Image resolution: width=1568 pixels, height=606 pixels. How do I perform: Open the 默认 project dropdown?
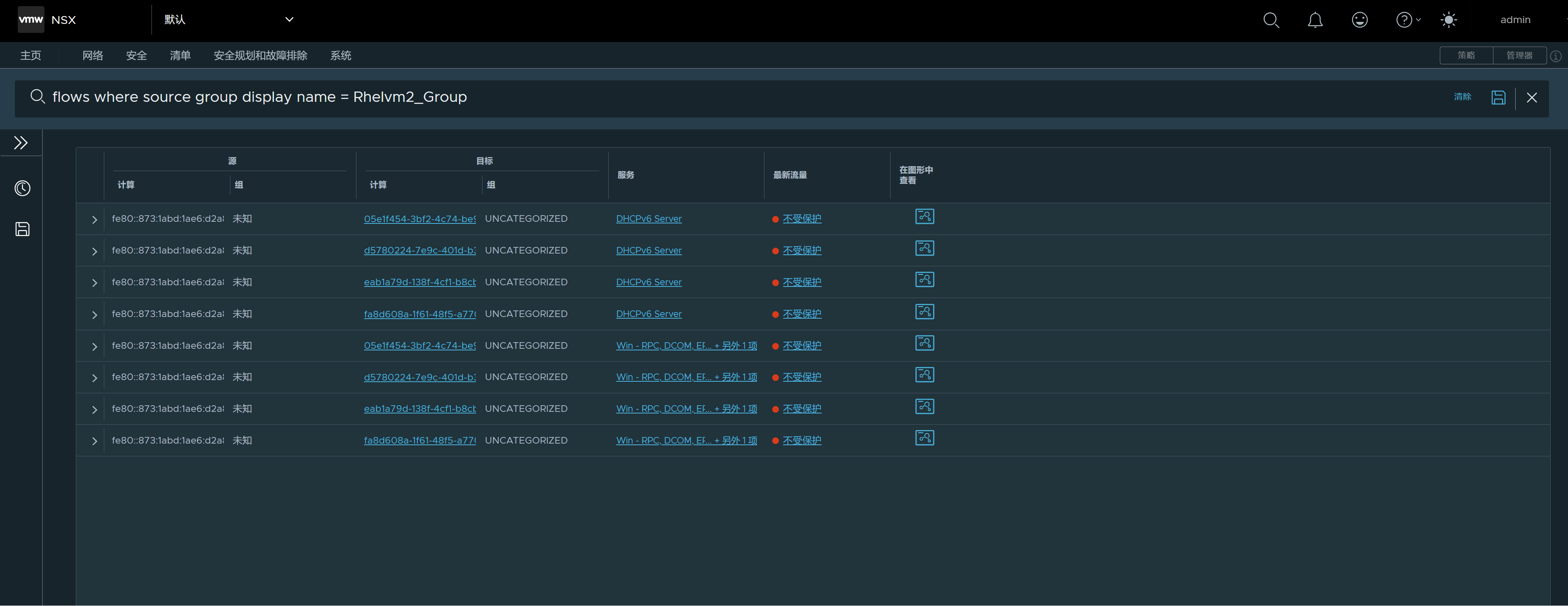pos(229,19)
